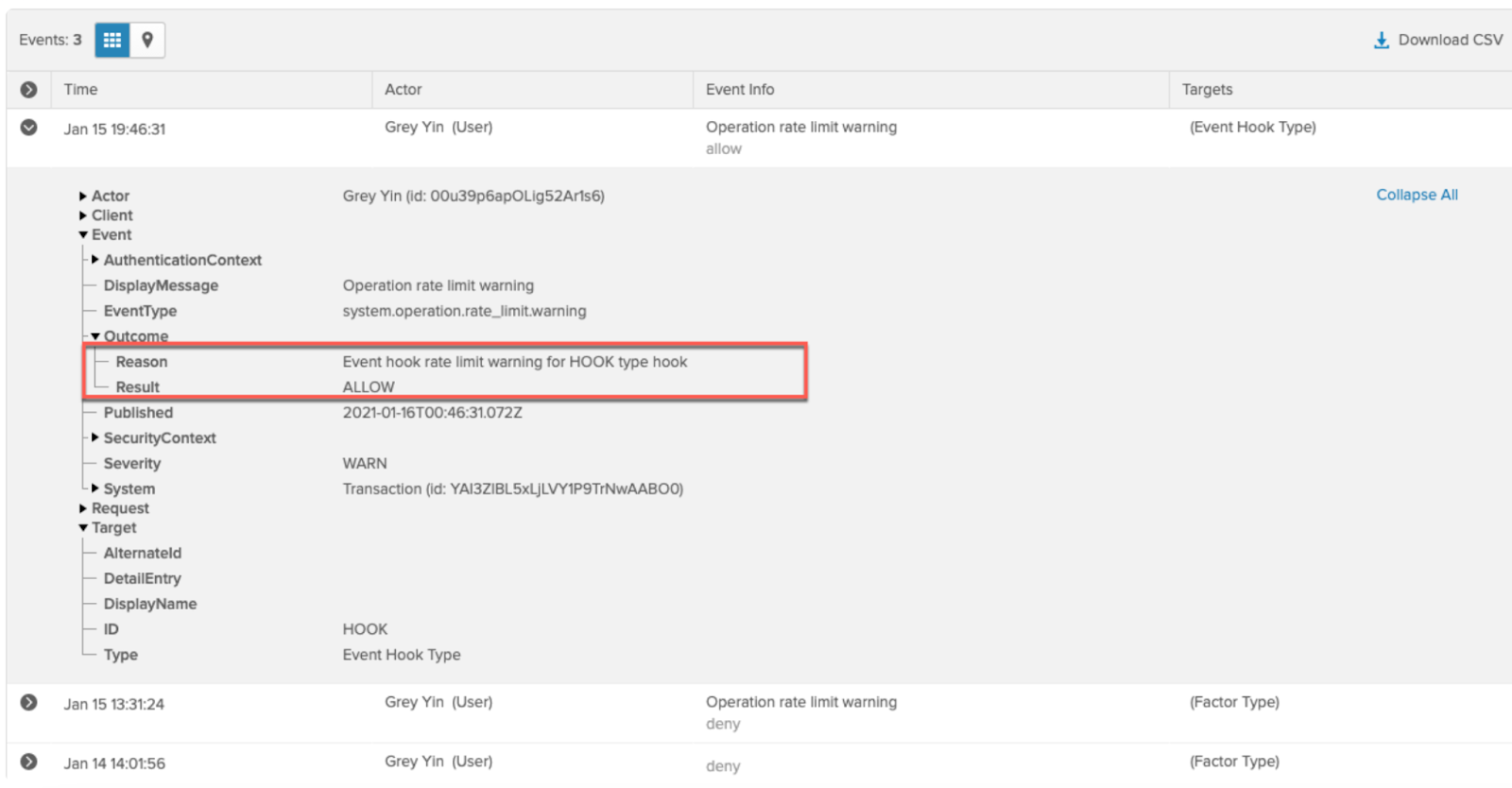Click the Event Info column header

pyautogui.click(x=739, y=90)
